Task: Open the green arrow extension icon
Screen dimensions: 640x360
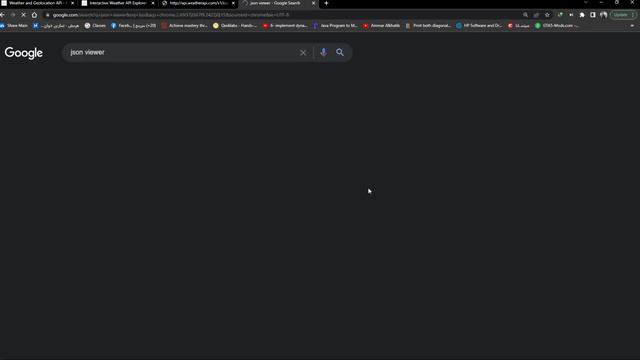Action: [x=560, y=15]
